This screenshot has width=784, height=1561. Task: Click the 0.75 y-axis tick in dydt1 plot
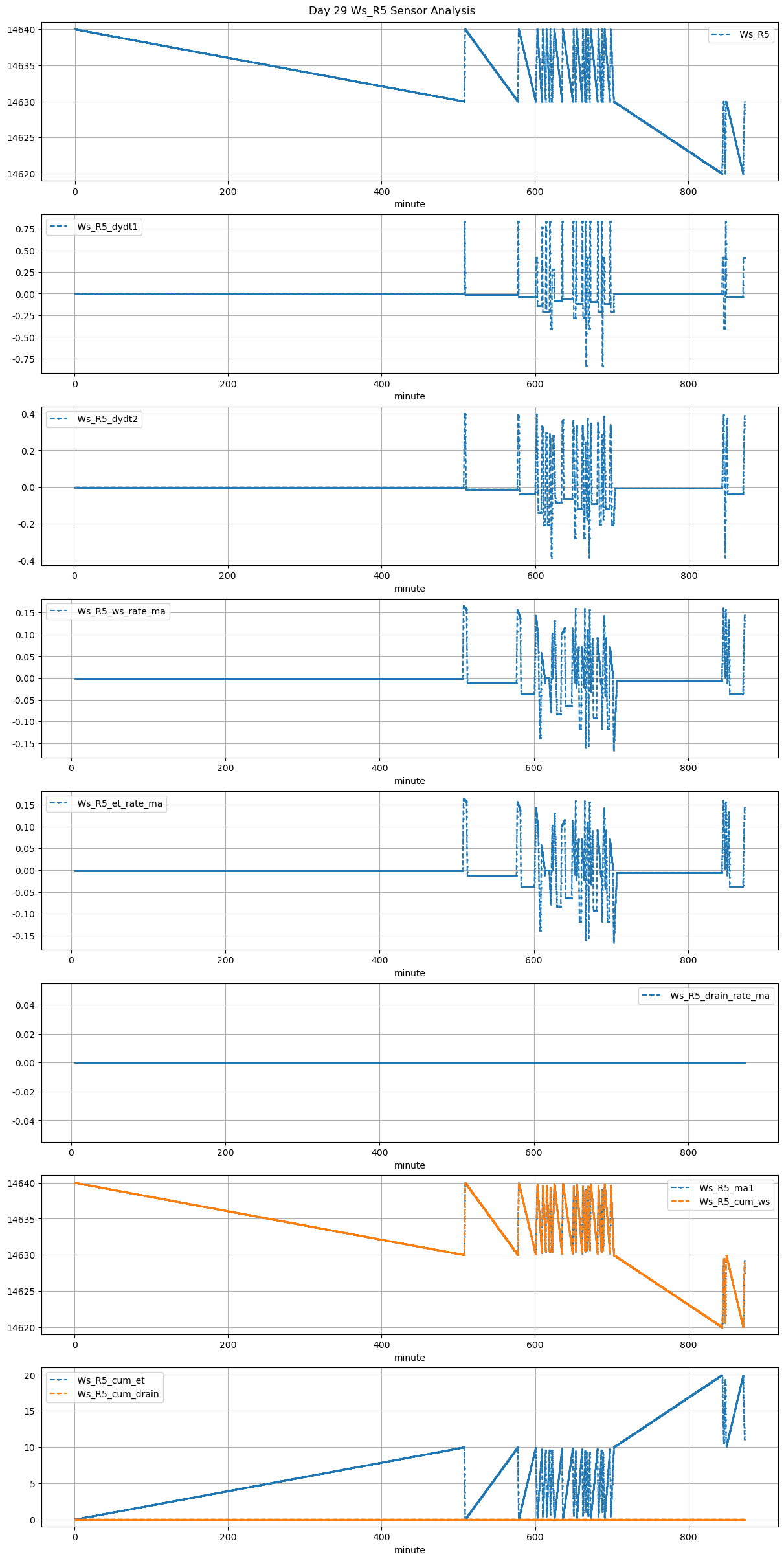(x=26, y=229)
